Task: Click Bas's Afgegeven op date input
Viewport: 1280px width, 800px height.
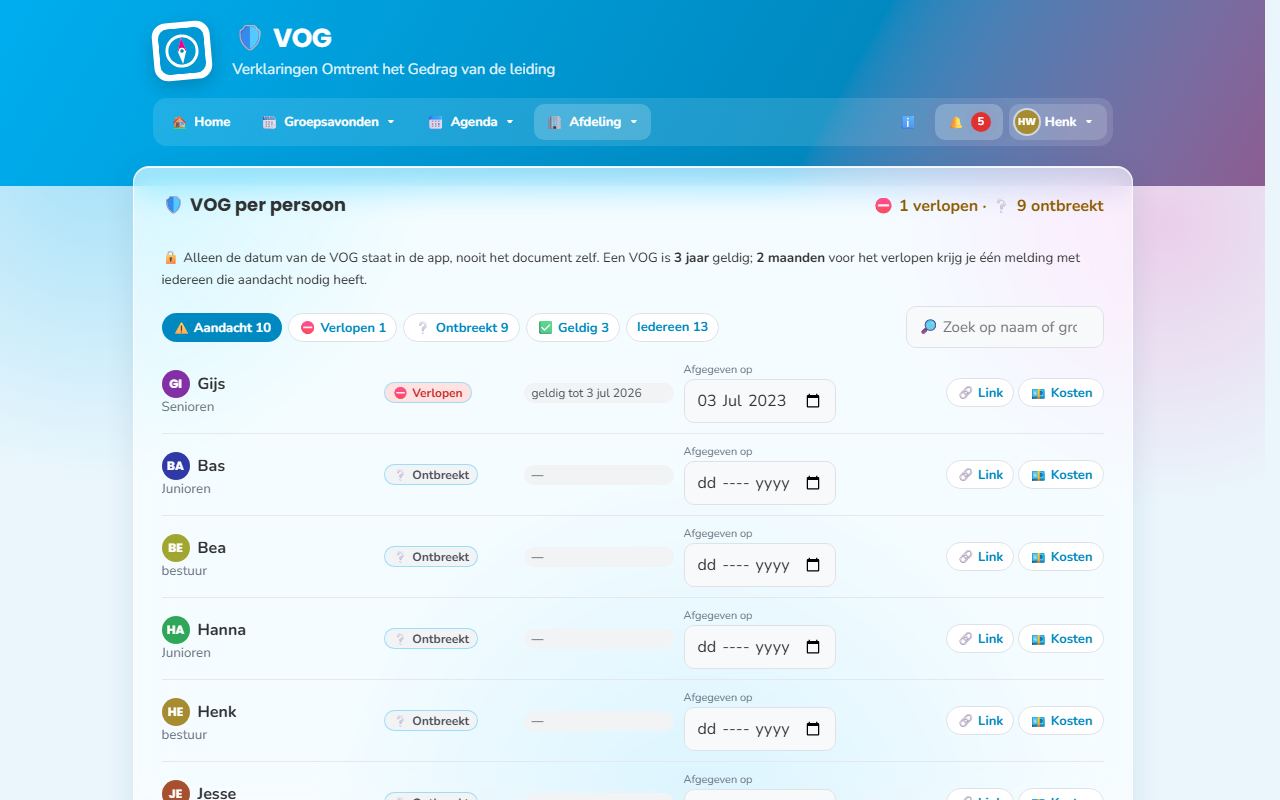Action: point(760,483)
